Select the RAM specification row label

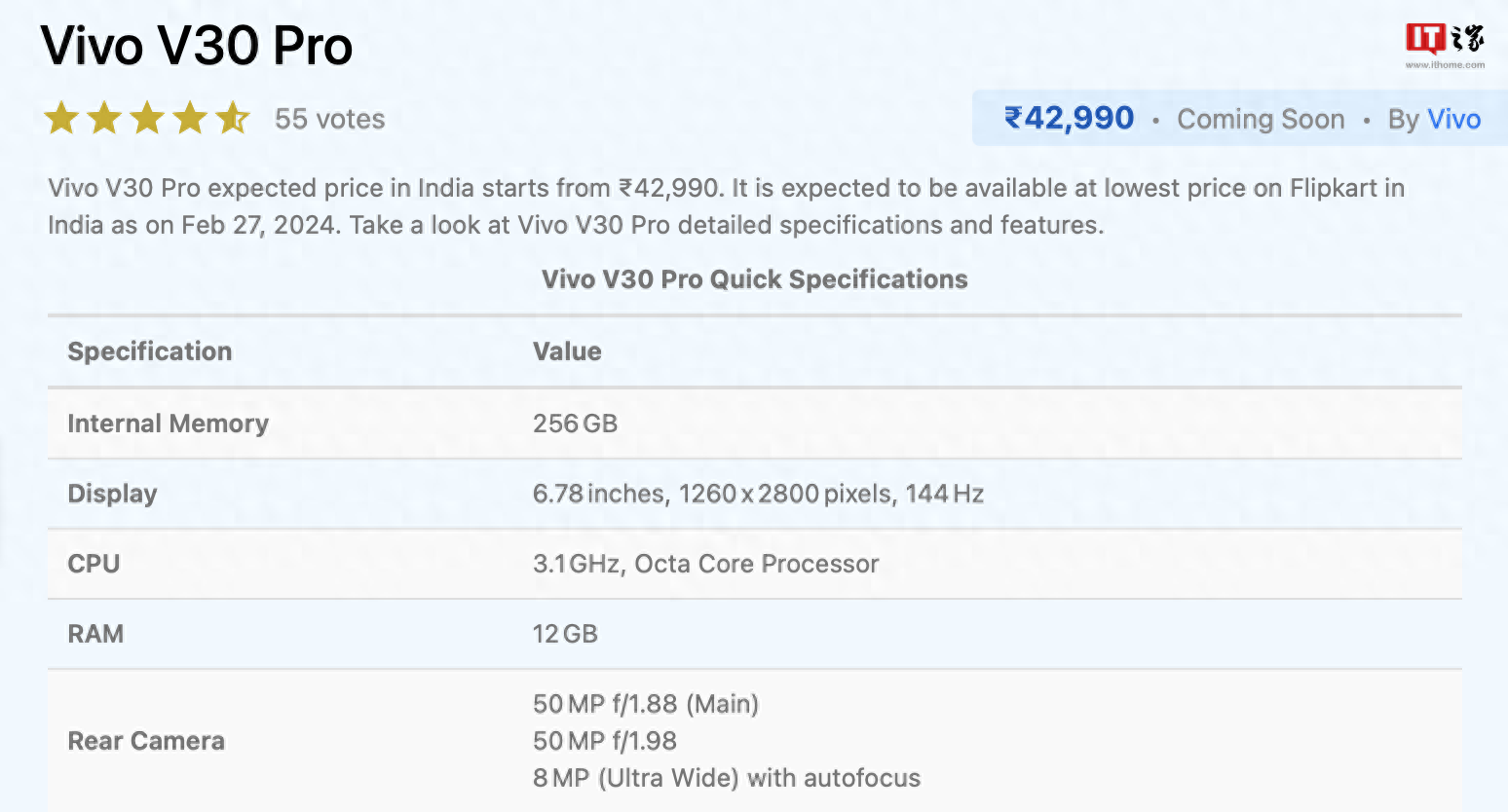[x=95, y=634]
